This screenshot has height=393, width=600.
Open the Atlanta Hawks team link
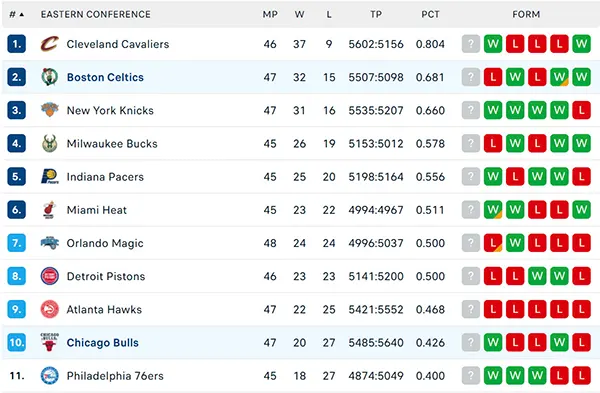point(104,309)
